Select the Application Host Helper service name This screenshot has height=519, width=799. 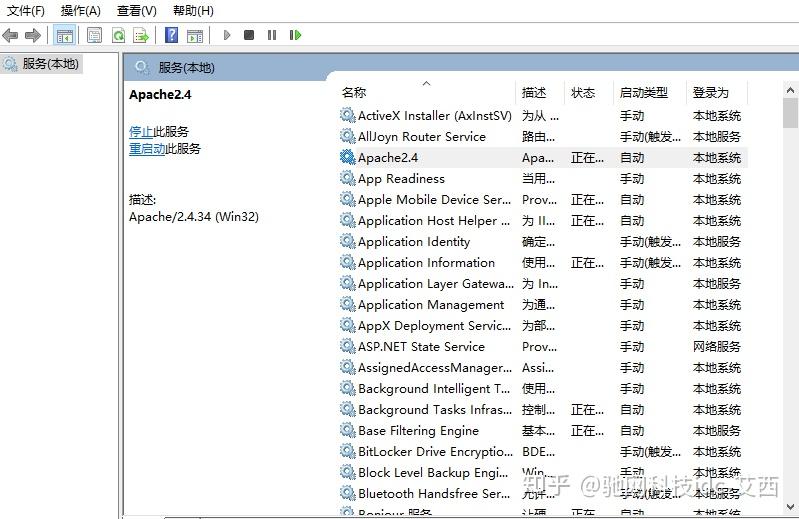(x=434, y=221)
